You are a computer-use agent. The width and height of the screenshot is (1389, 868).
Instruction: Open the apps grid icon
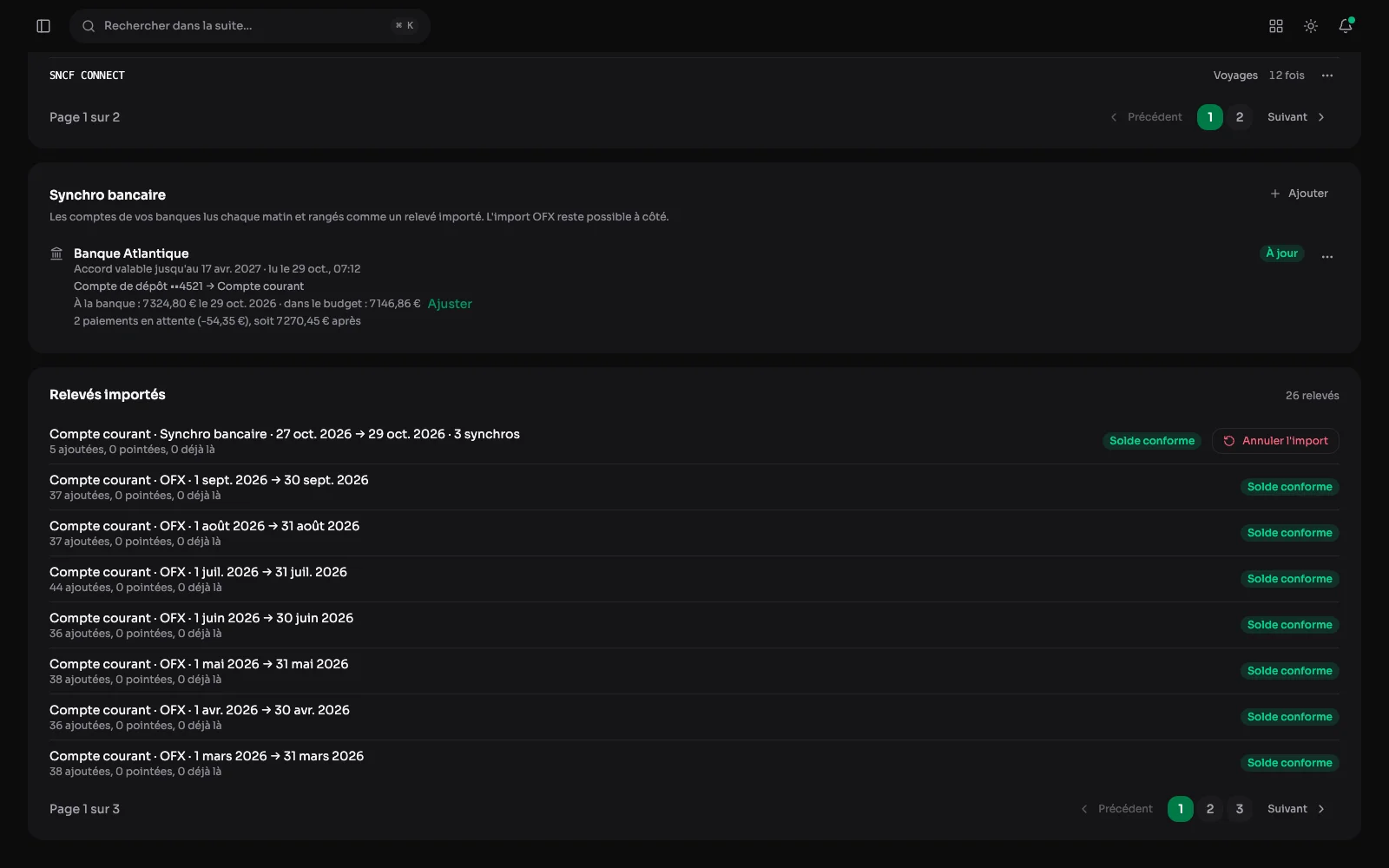1276,26
